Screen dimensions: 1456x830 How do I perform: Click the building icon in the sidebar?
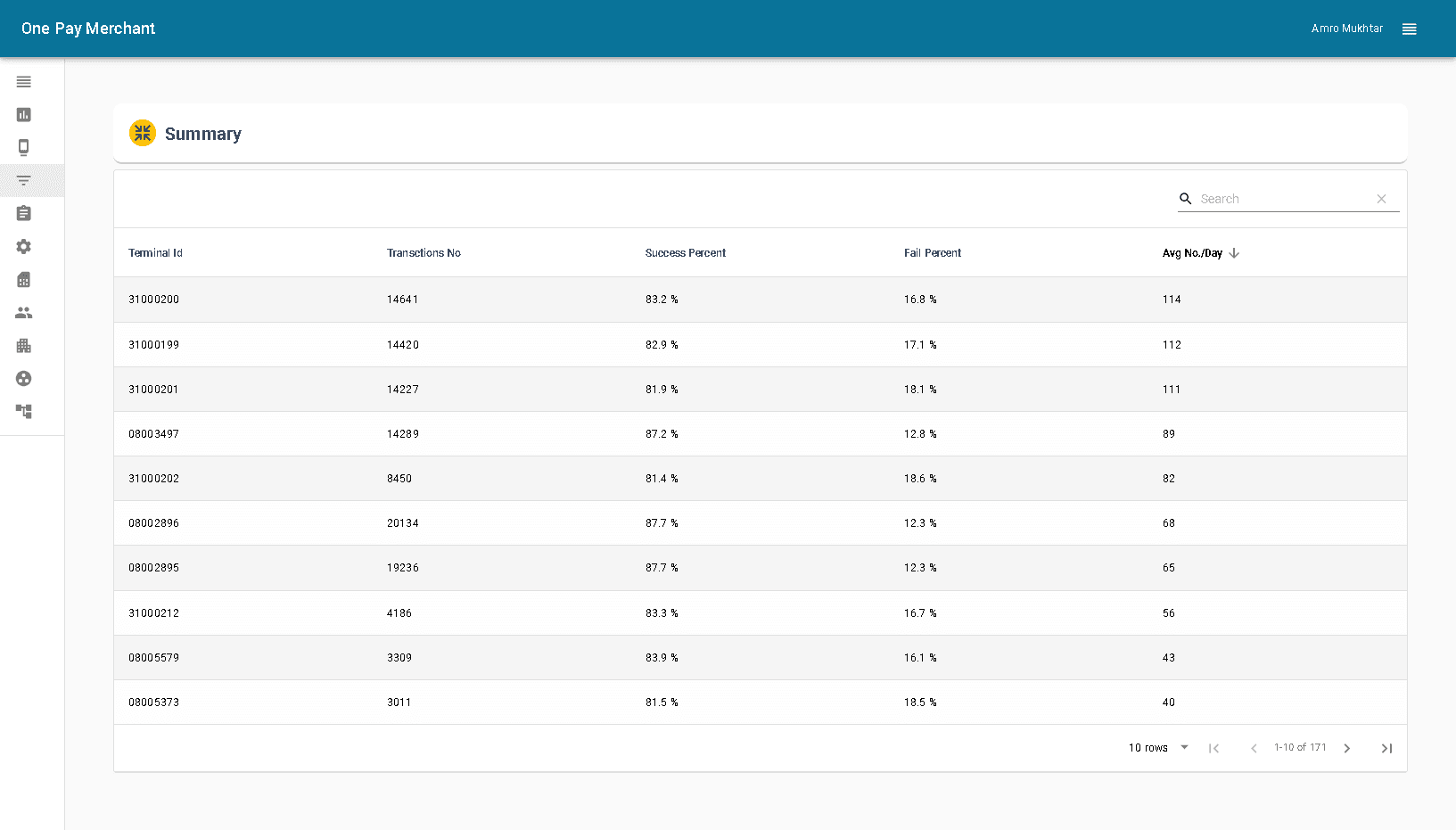23,345
